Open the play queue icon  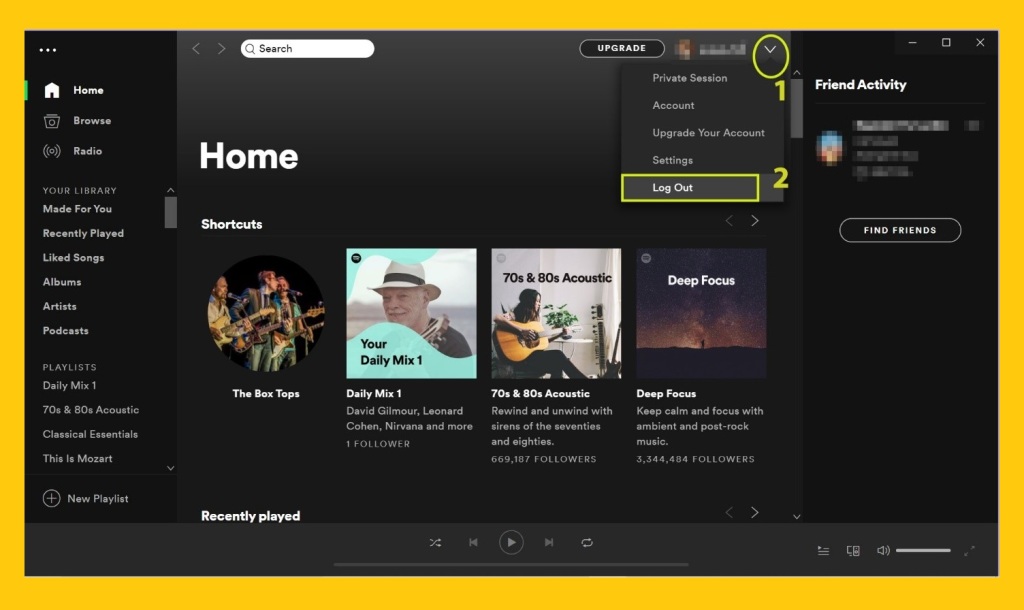pos(824,551)
